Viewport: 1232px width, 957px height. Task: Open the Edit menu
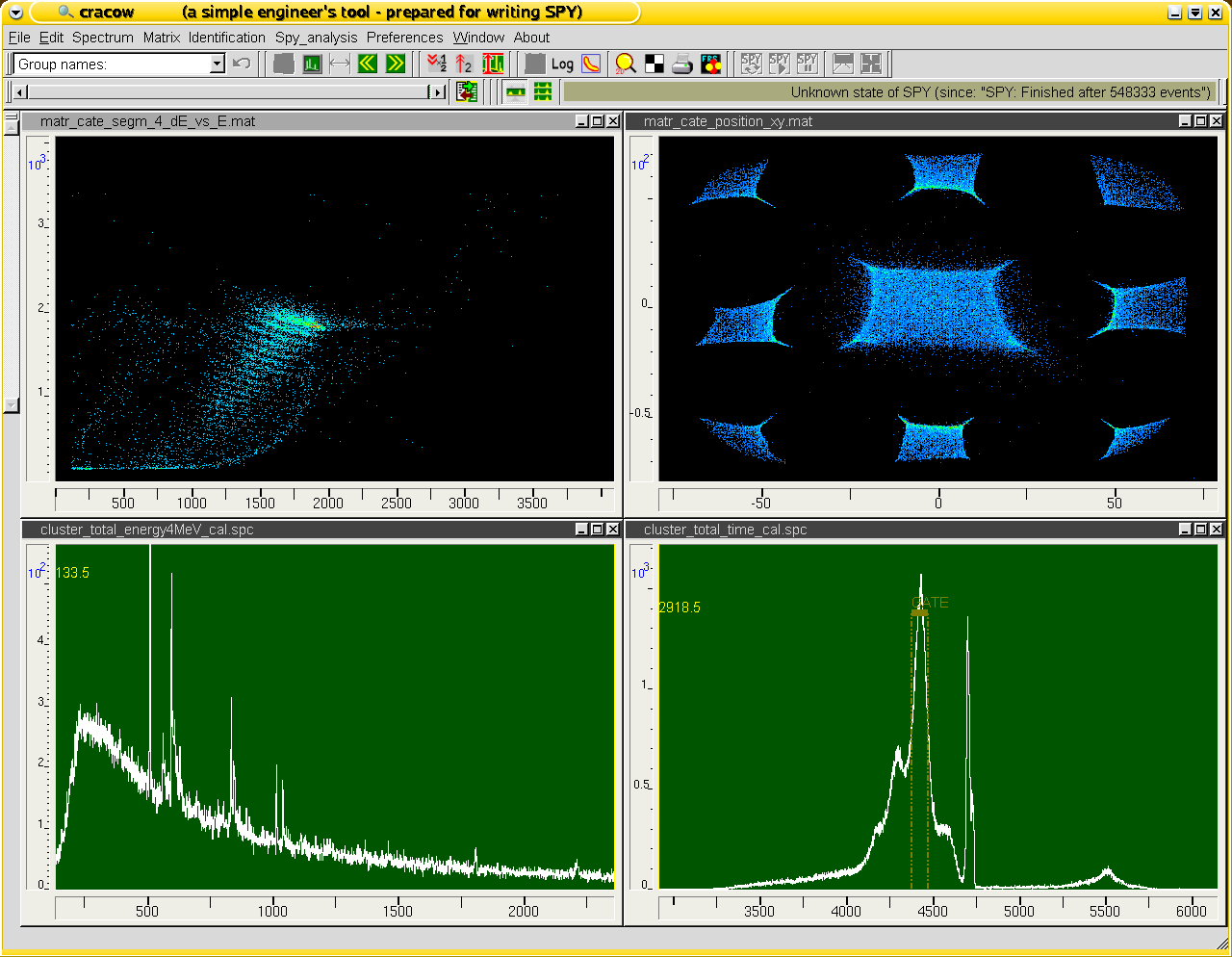pyautogui.click(x=51, y=38)
